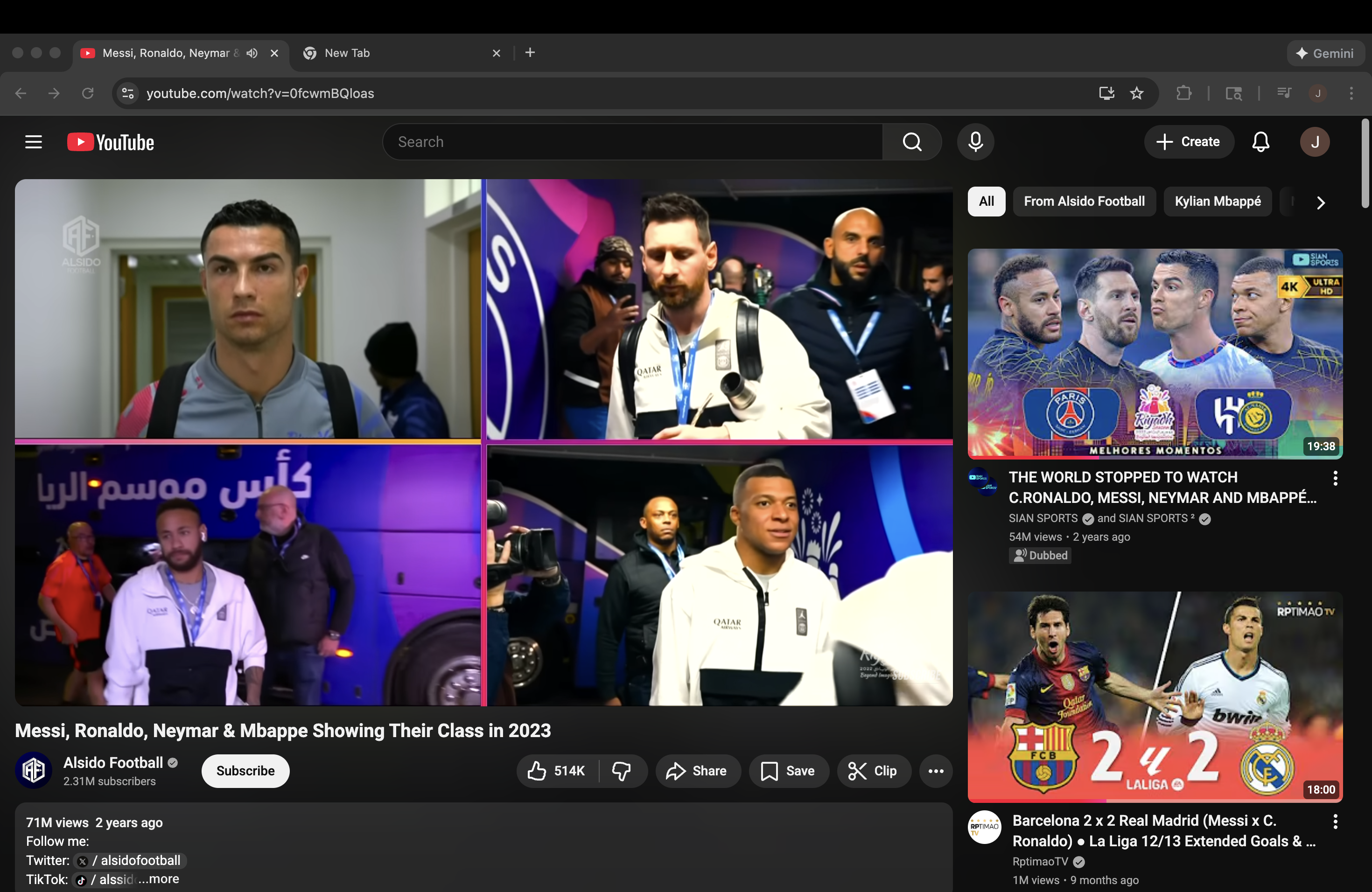This screenshot has height=892, width=1372.
Task: Click the Clip scissors button
Action: point(873,771)
